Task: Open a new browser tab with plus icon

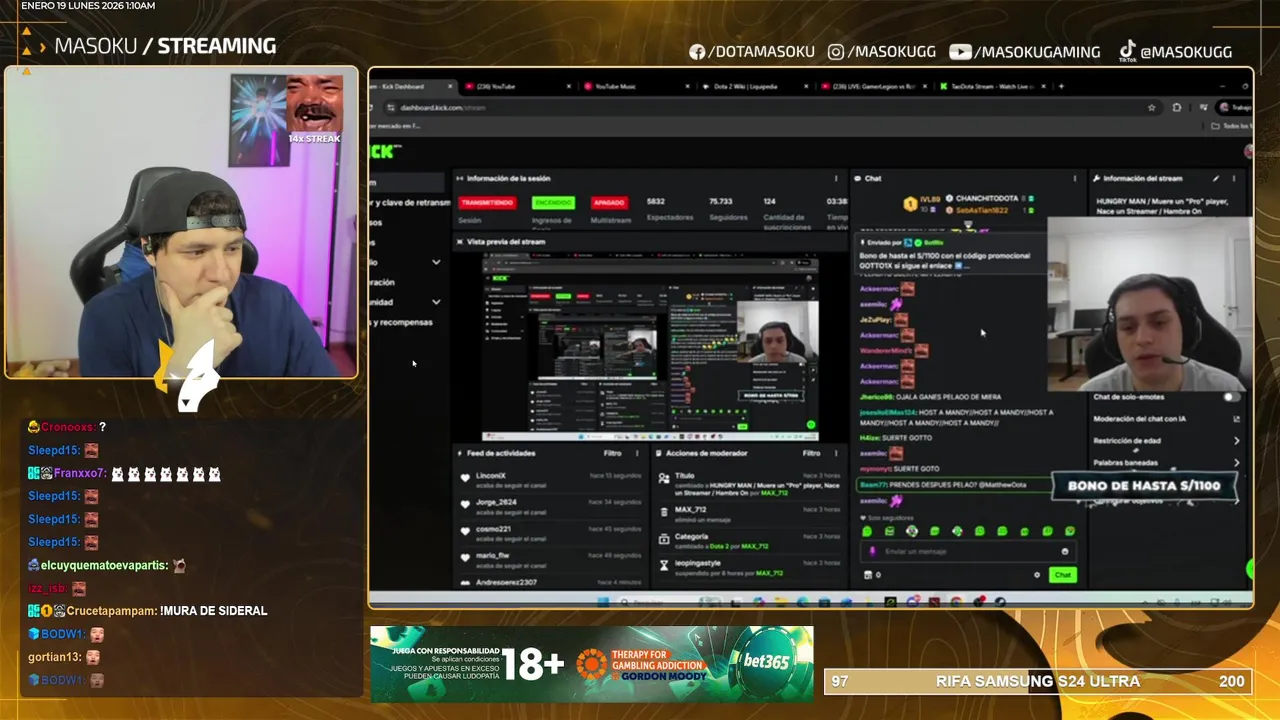Action: pyautogui.click(x=1061, y=86)
